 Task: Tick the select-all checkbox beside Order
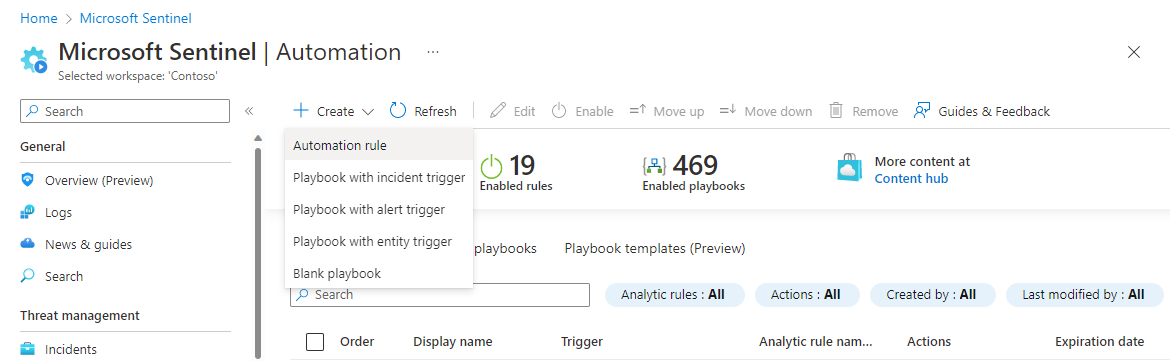pos(315,342)
